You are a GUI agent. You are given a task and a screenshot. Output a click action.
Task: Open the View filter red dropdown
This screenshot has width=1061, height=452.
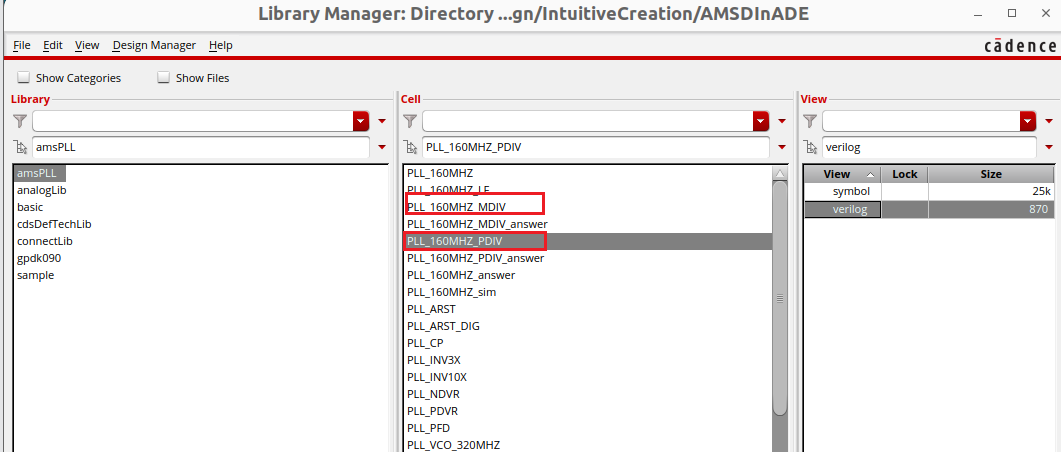1028,121
